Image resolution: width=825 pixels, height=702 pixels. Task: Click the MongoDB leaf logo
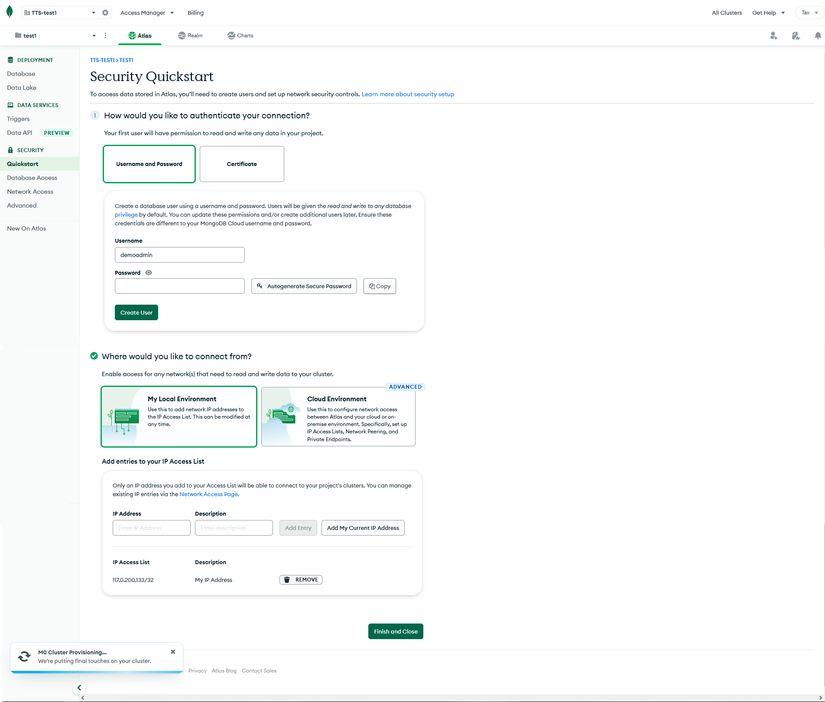pyautogui.click(x=9, y=12)
